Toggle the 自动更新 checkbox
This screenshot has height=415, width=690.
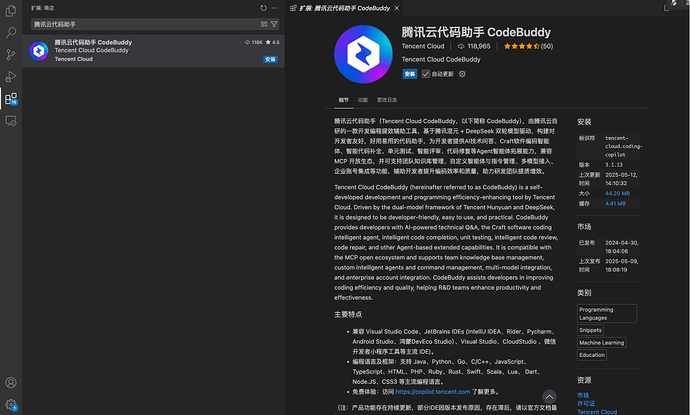point(426,74)
